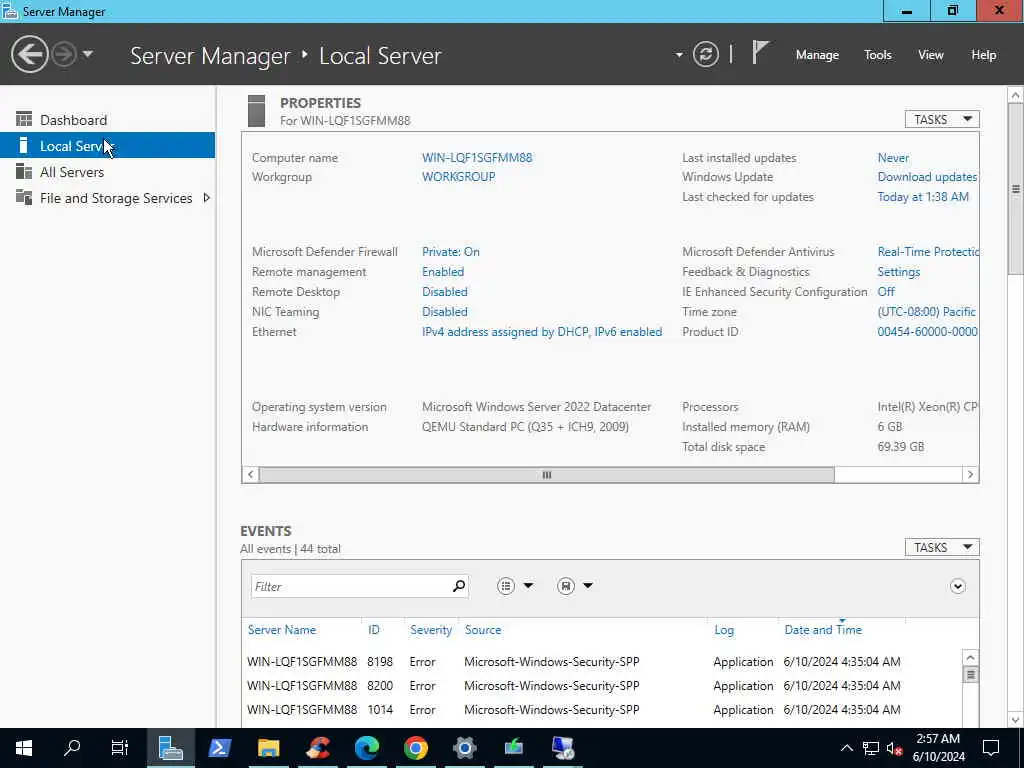Sort events by Severity column
Screen dimensions: 1024x768
point(431,630)
